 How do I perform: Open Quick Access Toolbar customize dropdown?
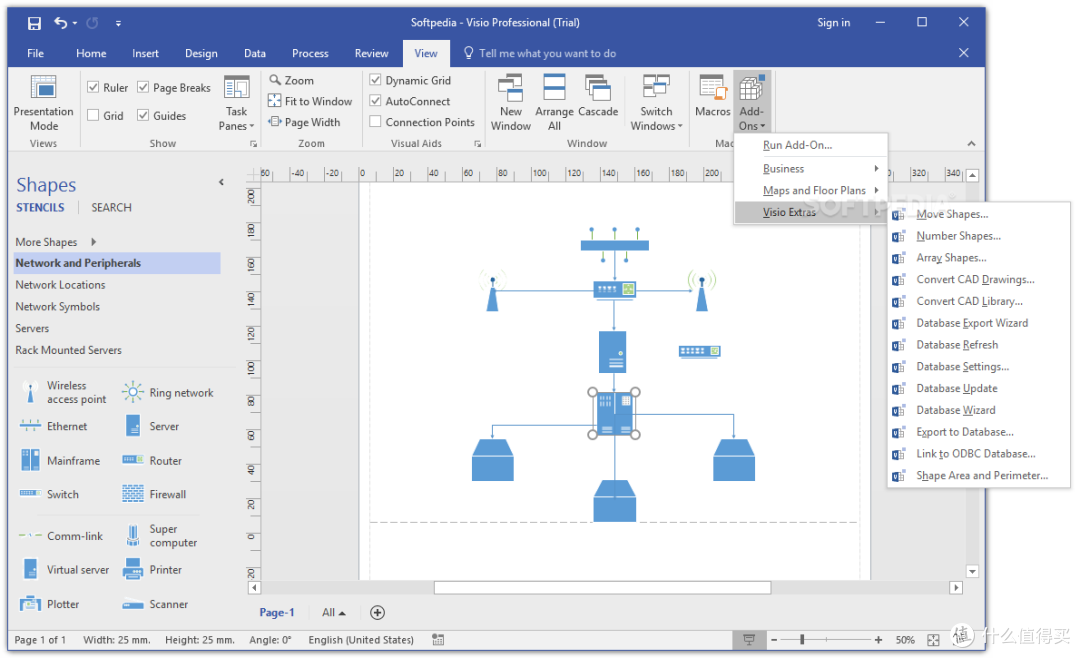click(118, 23)
